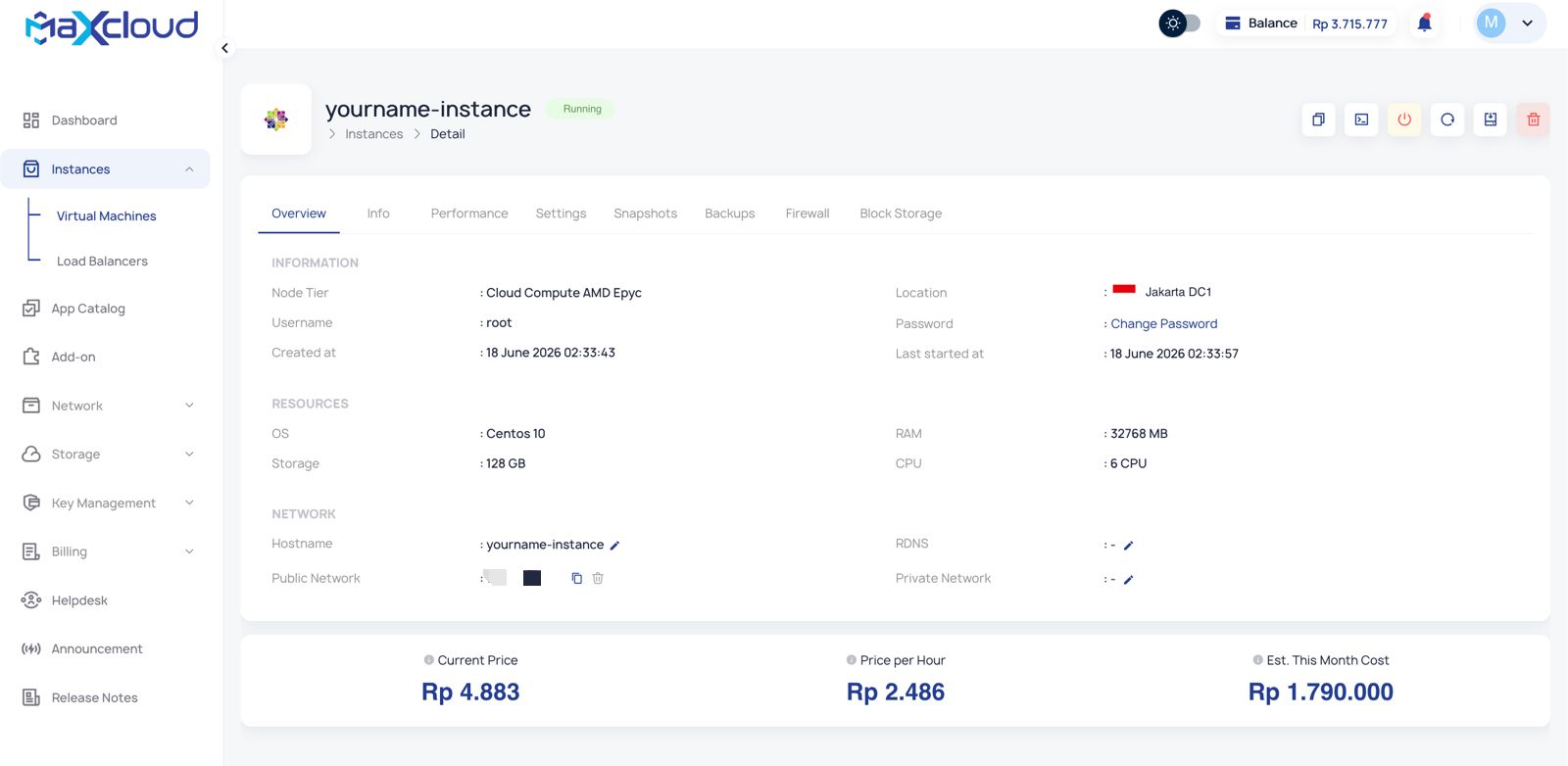Collapse the Instances sidebar section
This screenshot has width=1568, height=766.
189,169
